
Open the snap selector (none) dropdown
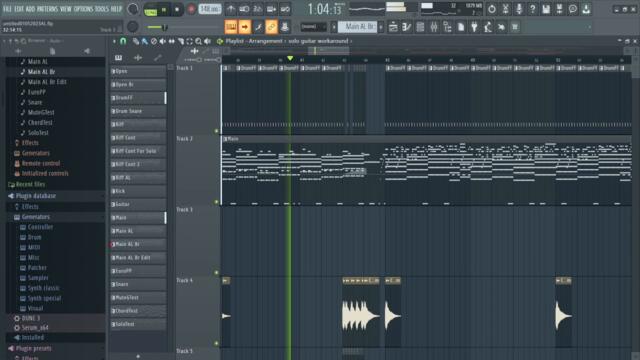click(313, 27)
